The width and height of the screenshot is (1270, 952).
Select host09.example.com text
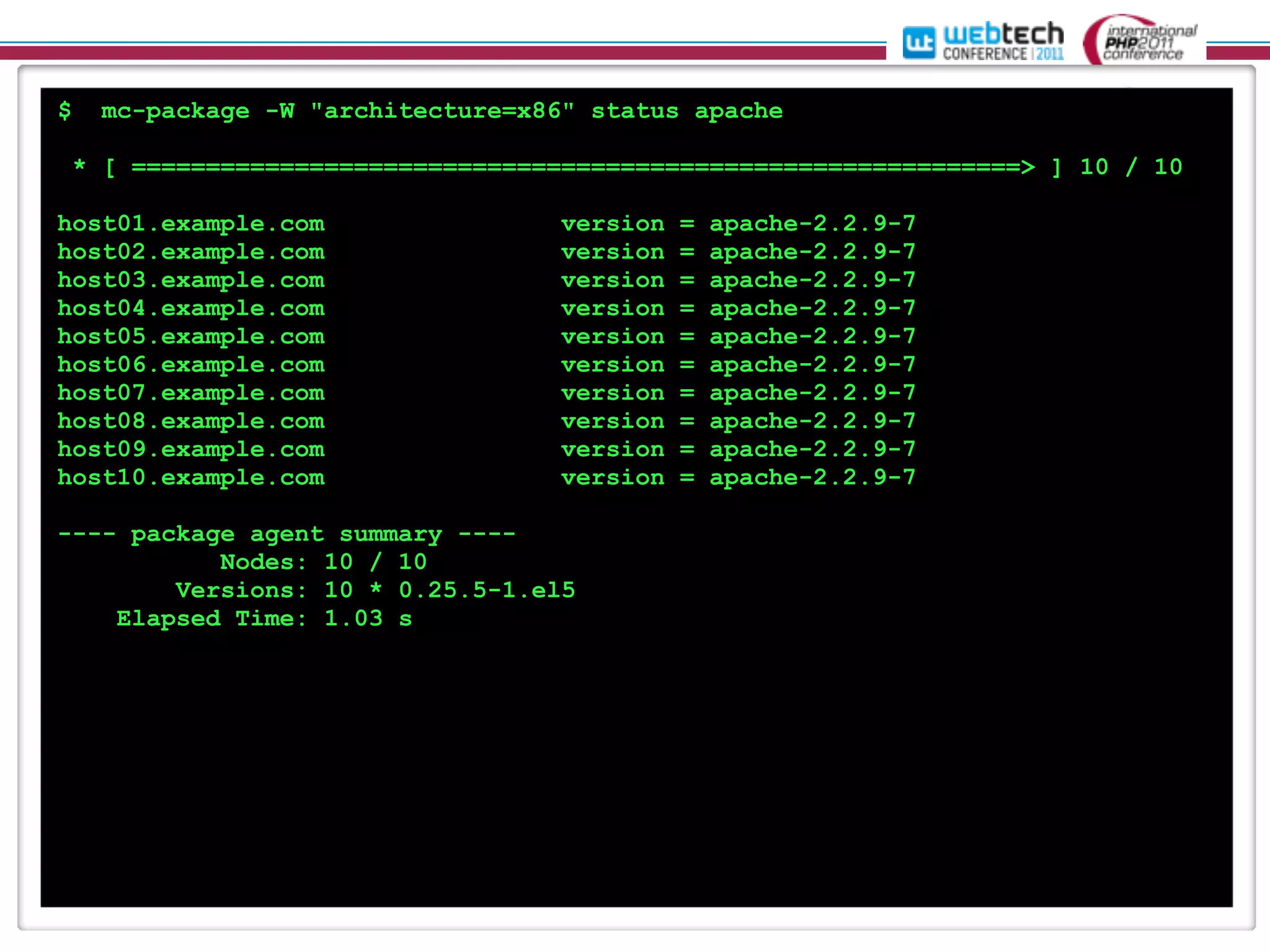(x=191, y=450)
